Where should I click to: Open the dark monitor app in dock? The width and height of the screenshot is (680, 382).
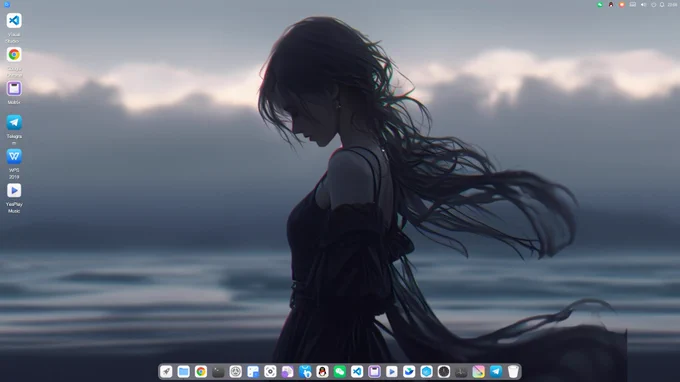pos(461,372)
